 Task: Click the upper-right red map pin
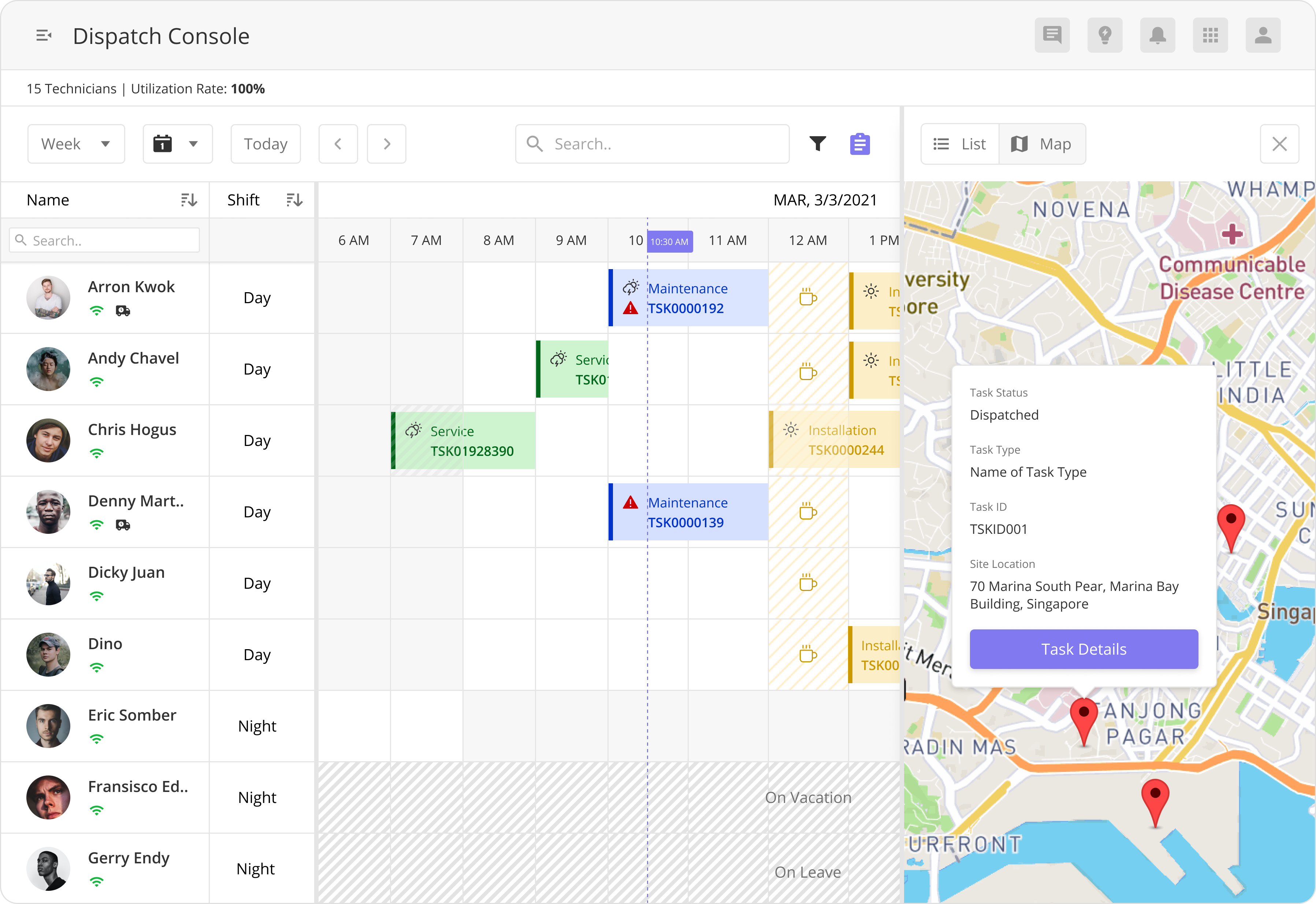coord(1231,528)
